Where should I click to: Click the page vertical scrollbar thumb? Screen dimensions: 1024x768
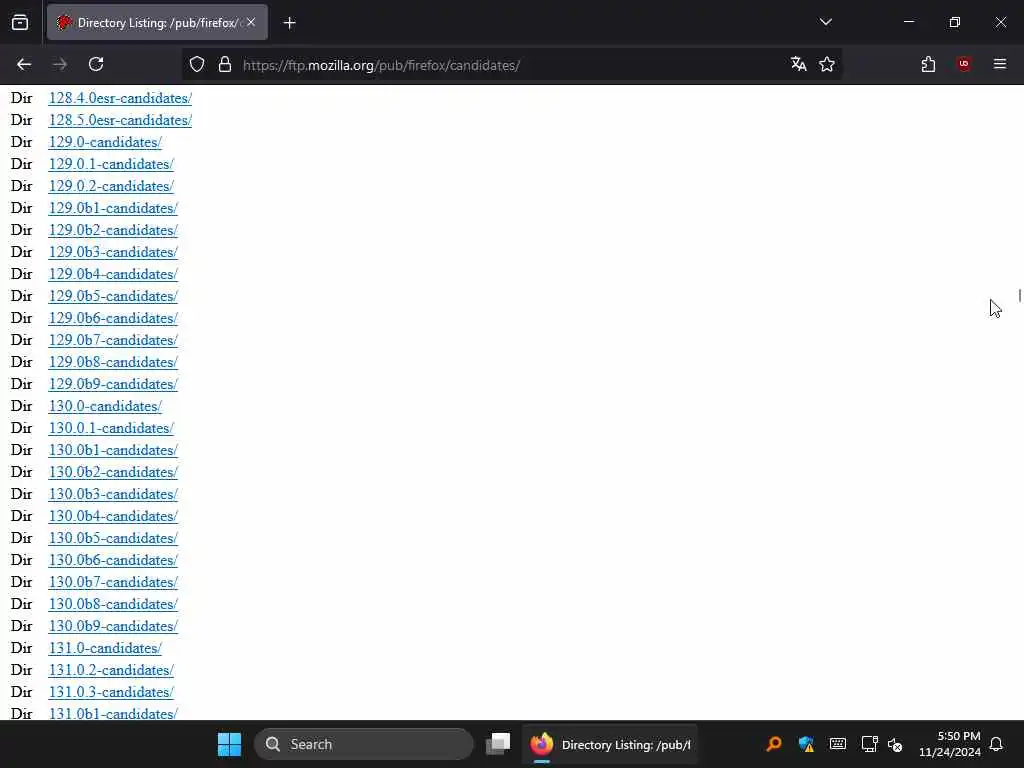[1019, 296]
